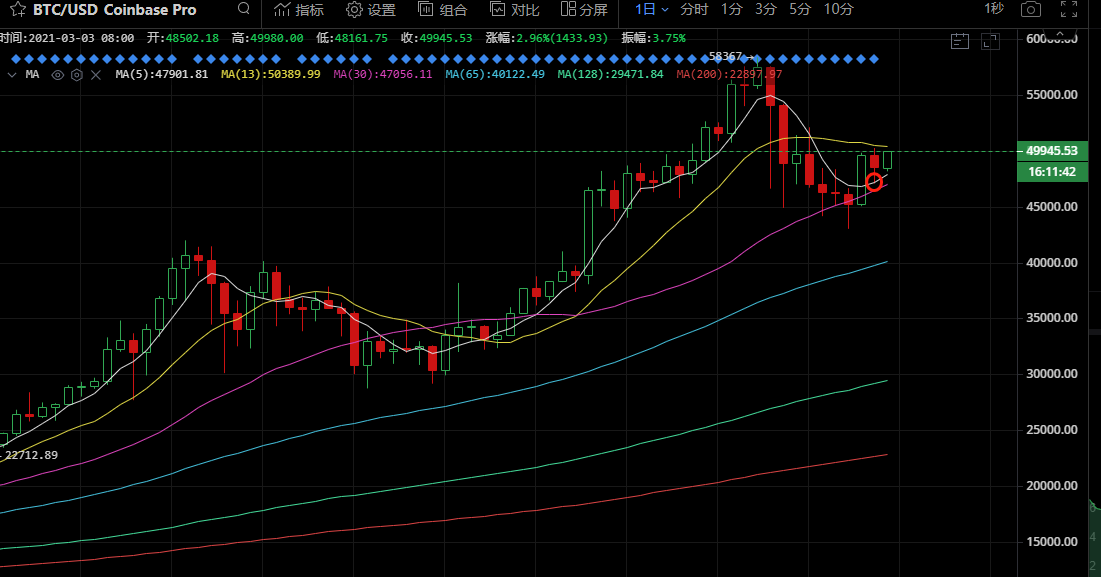Select the 10分 interval
The height and width of the screenshot is (577, 1101).
click(838, 10)
